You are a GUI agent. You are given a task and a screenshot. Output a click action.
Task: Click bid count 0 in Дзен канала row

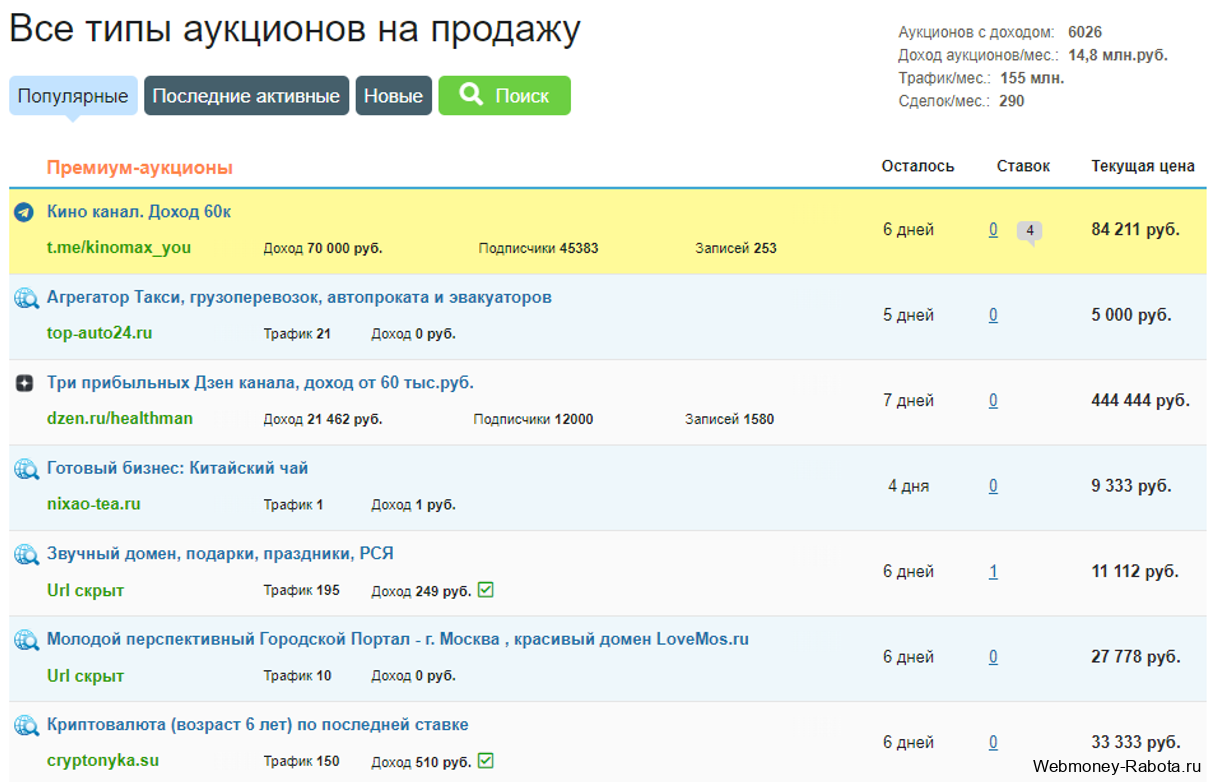(x=993, y=401)
